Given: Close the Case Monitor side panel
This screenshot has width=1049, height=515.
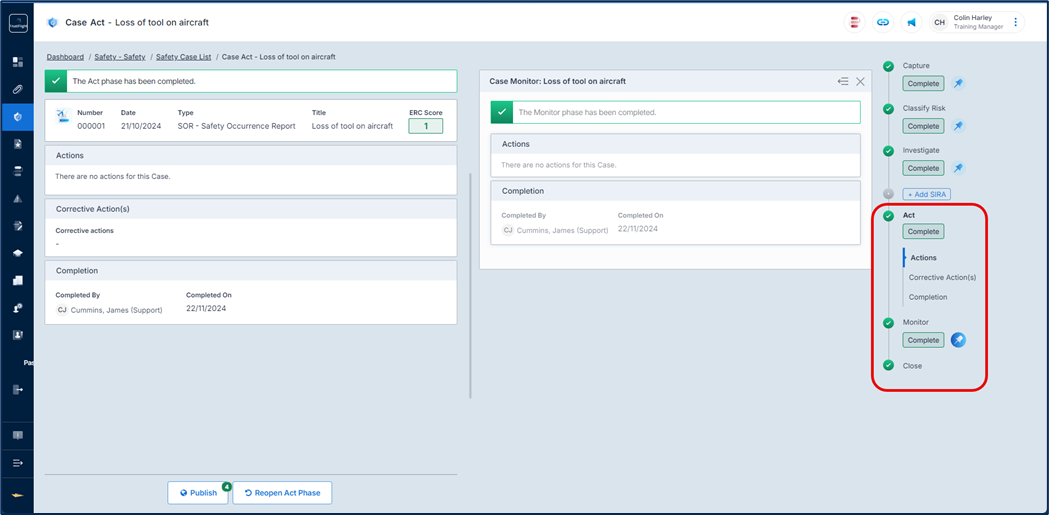Looking at the screenshot, I should pos(860,81).
